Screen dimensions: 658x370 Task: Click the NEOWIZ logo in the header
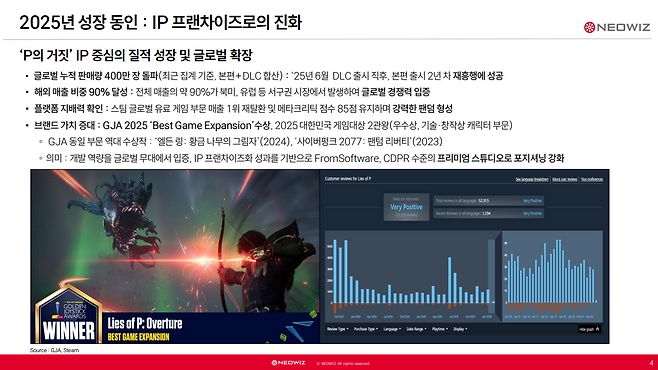[616, 27]
